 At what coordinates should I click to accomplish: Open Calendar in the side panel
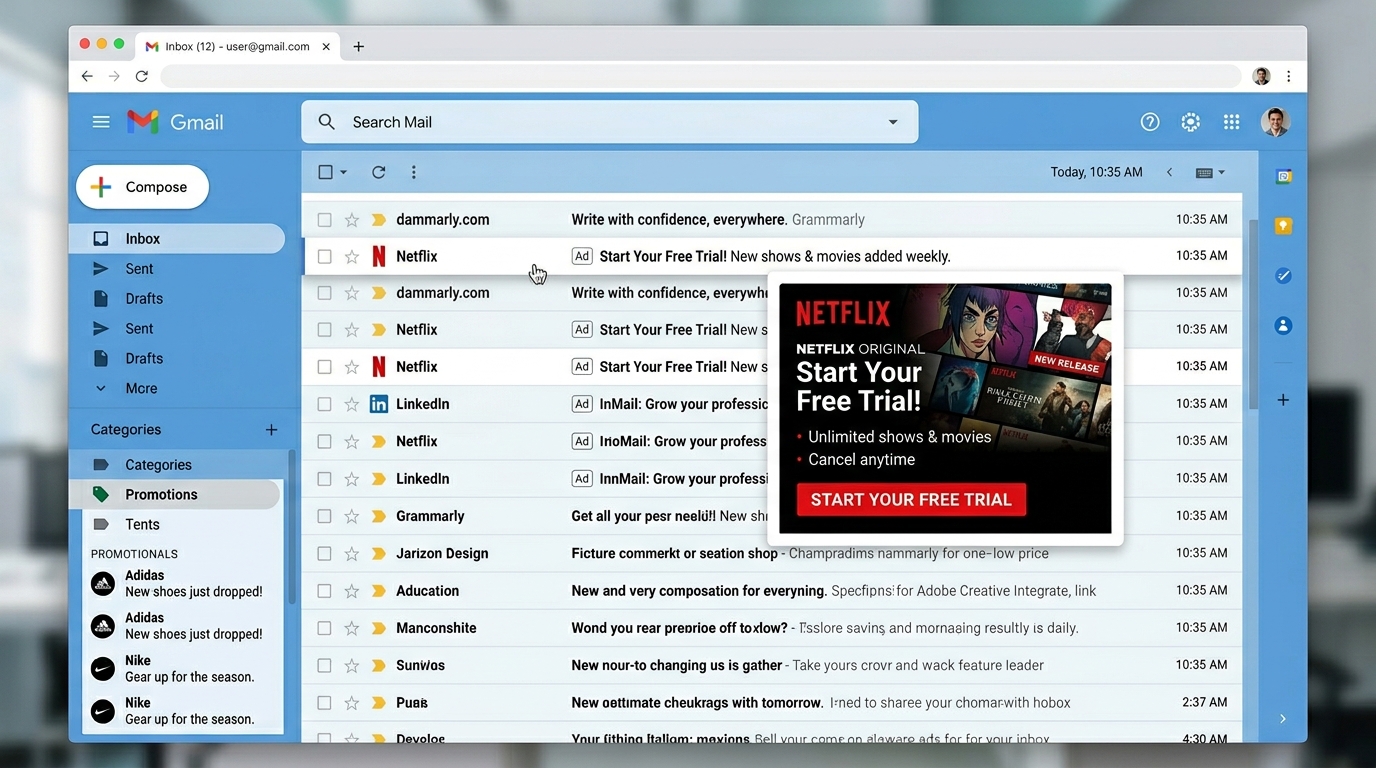point(1283,177)
